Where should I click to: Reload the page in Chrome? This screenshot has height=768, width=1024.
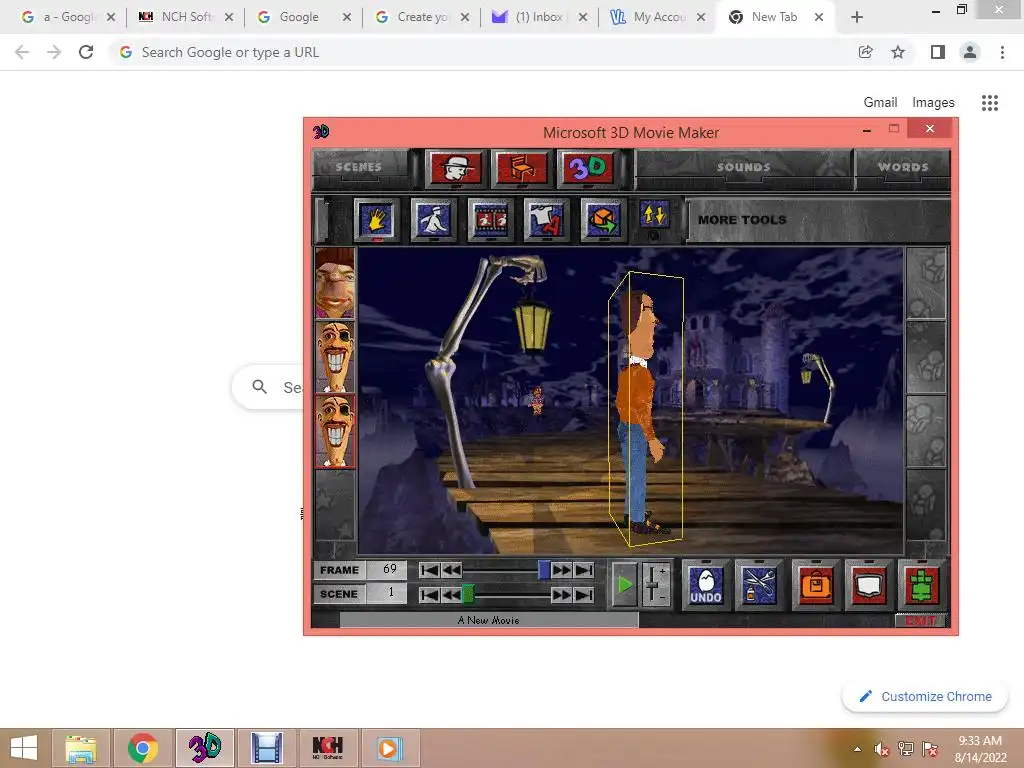[x=86, y=52]
